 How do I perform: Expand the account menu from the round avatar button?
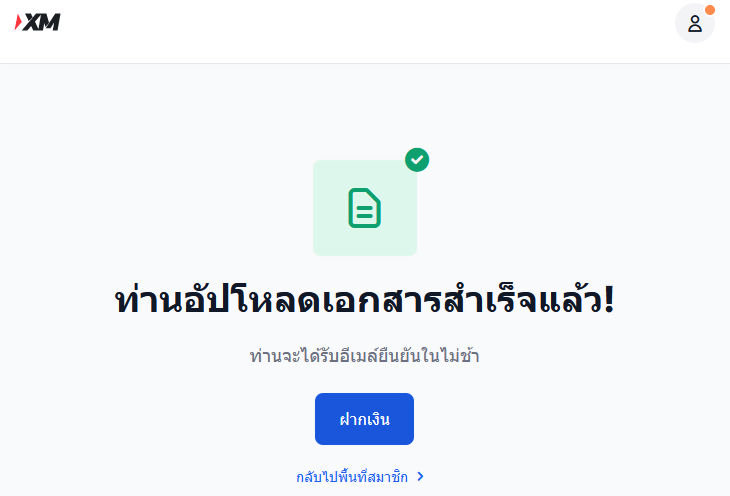point(695,23)
